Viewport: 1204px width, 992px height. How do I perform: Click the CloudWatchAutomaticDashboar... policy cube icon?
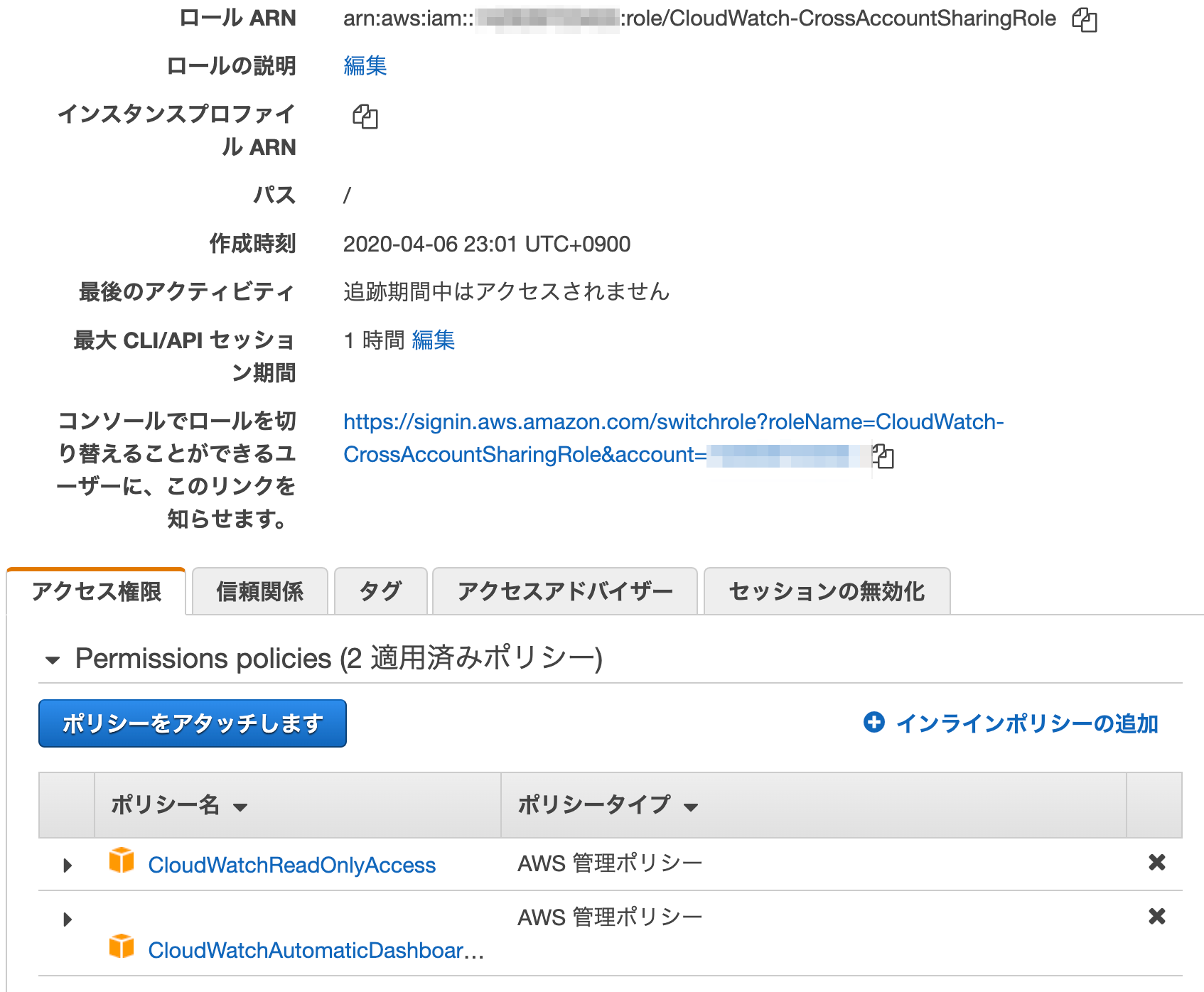122,947
